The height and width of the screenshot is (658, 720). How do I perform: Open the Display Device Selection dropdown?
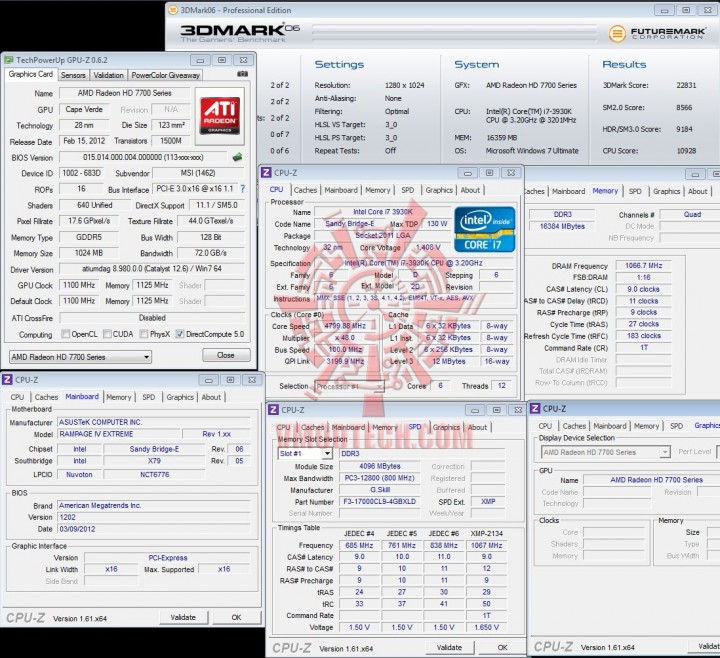pos(606,452)
